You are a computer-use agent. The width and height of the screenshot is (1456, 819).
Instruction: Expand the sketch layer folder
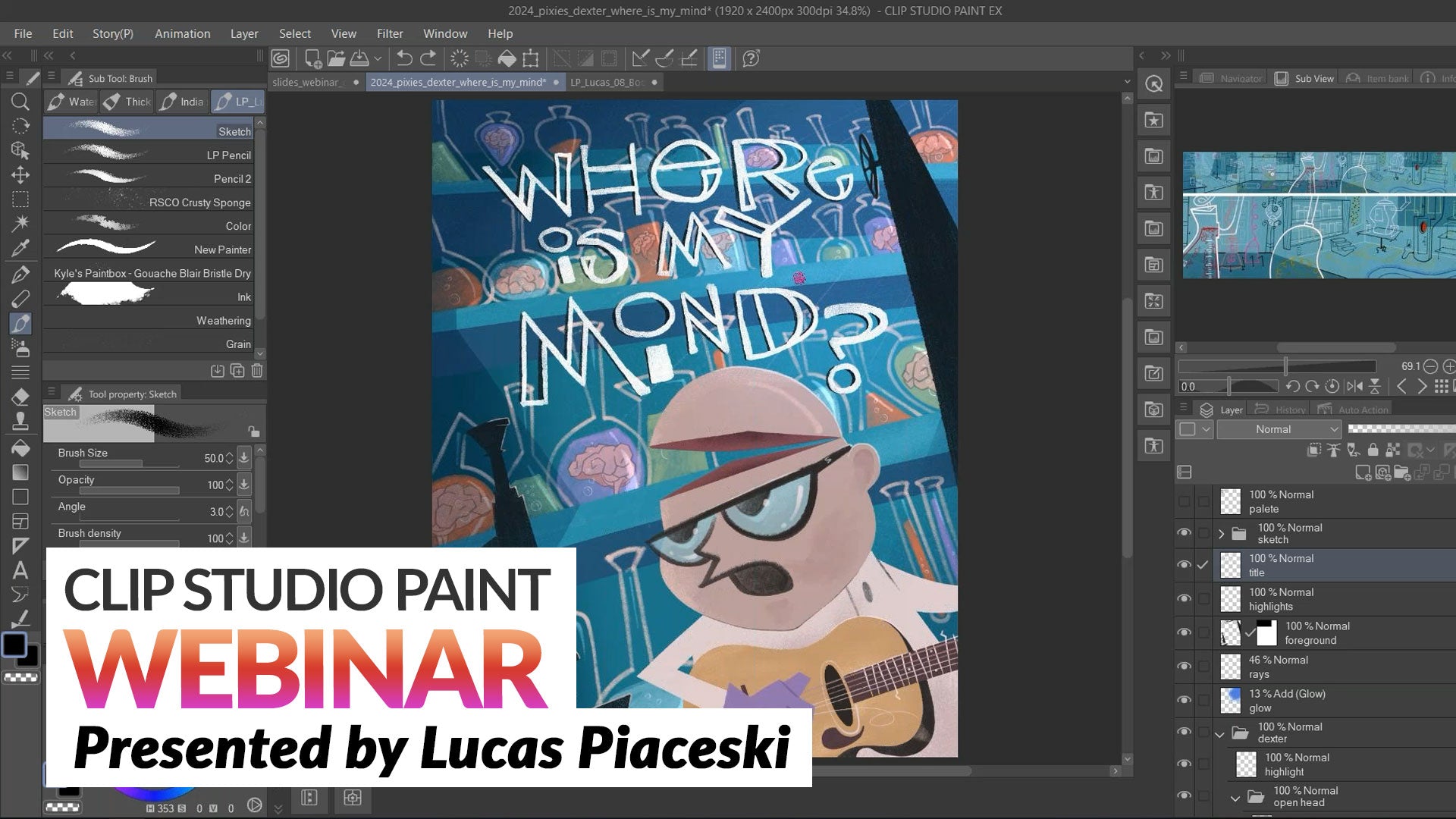pos(1221,534)
